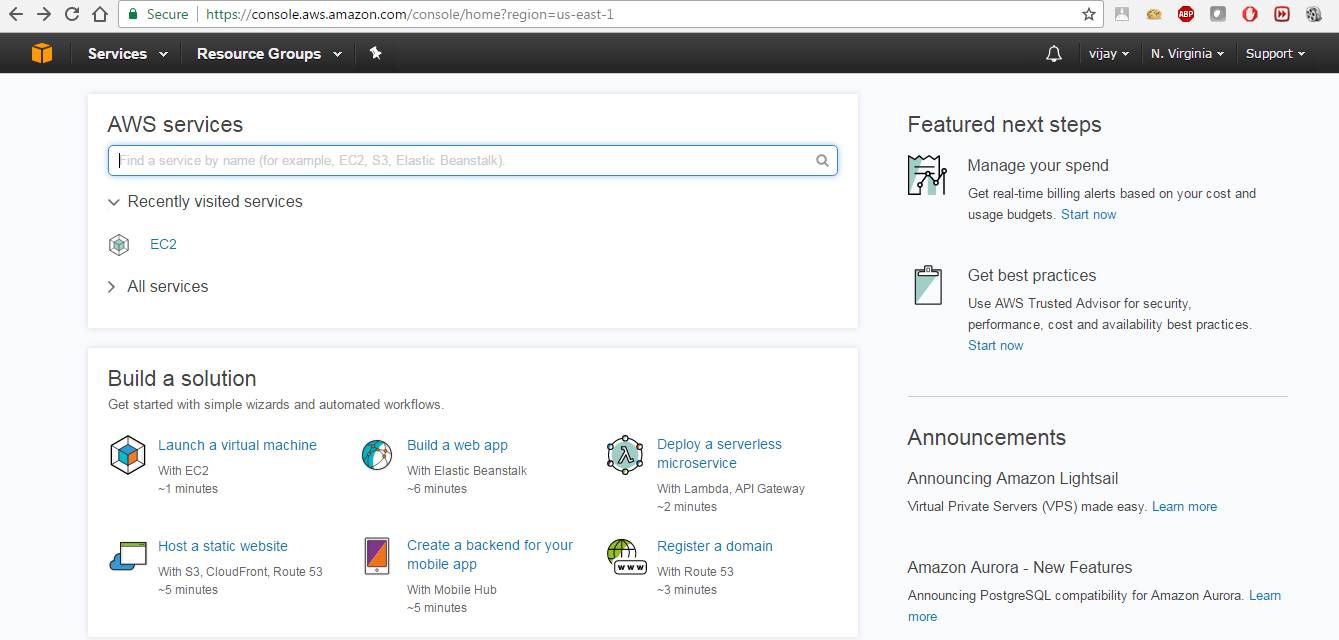Open the vijay account menu
The image size is (1339, 640).
pyautogui.click(x=1109, y=54)
